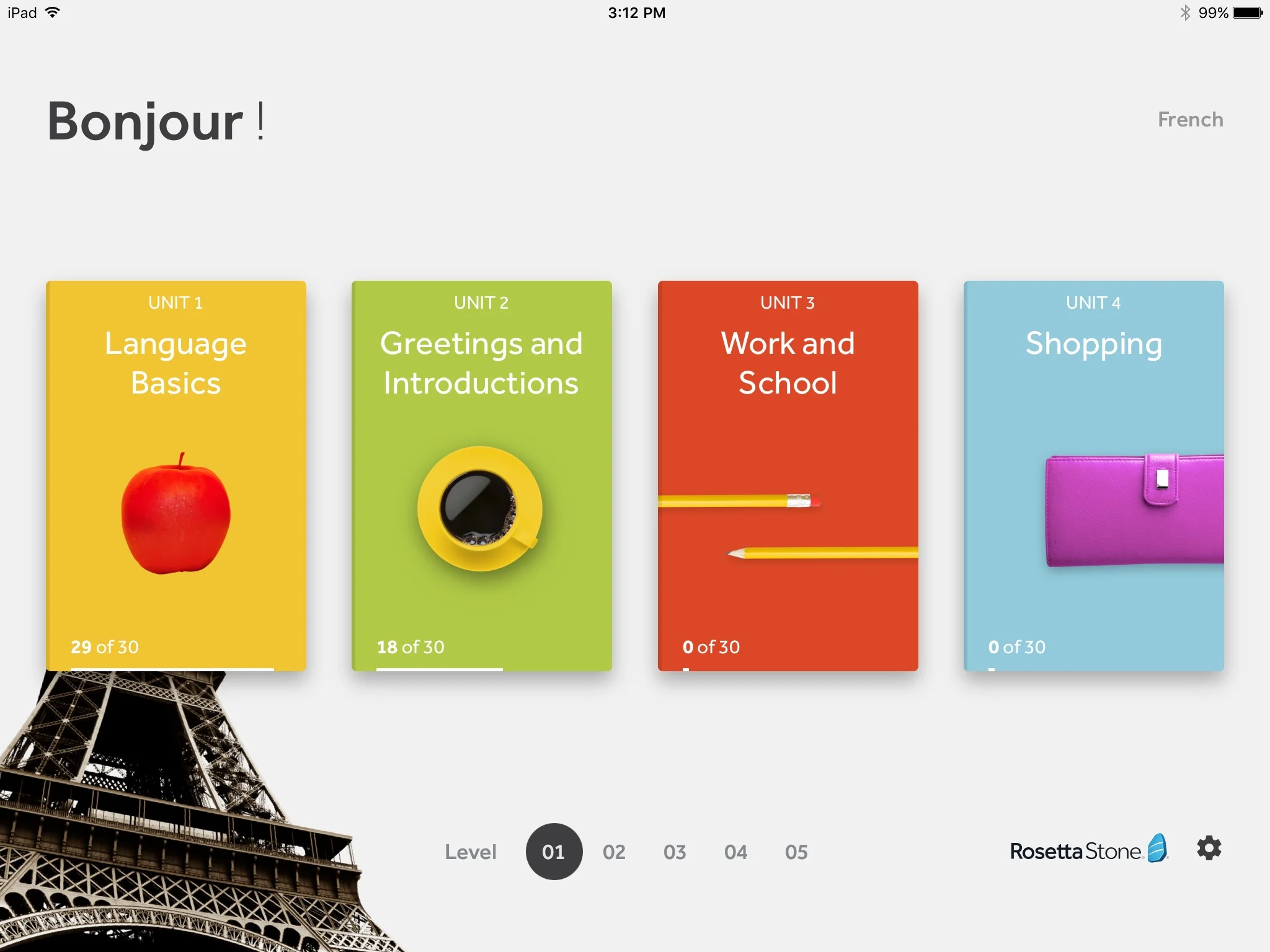Open Unit 4 Shopping card
The image size is (1270, 952).
click(1094, 476)
